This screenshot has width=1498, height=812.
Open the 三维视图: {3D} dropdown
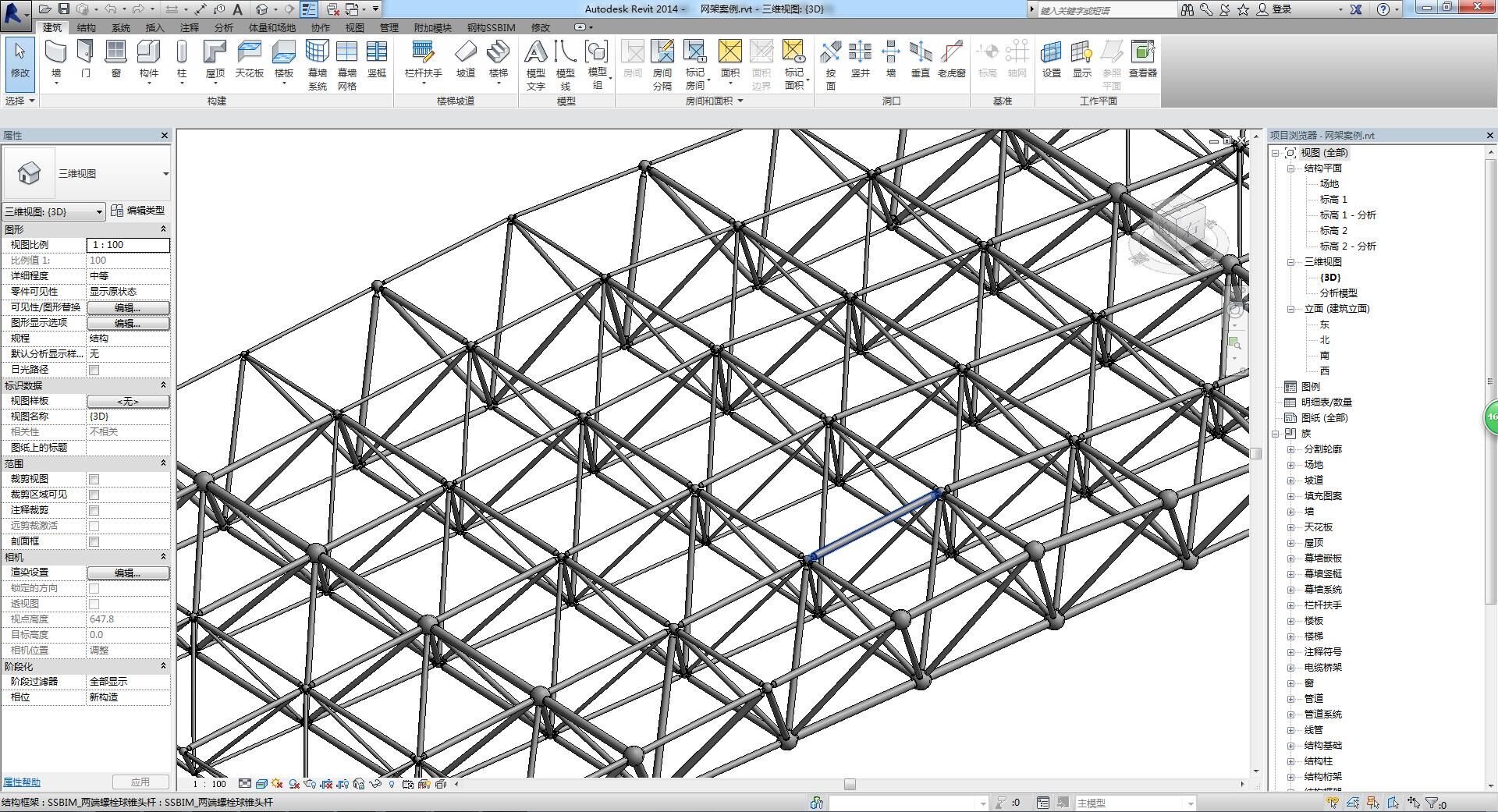(54, 211)
